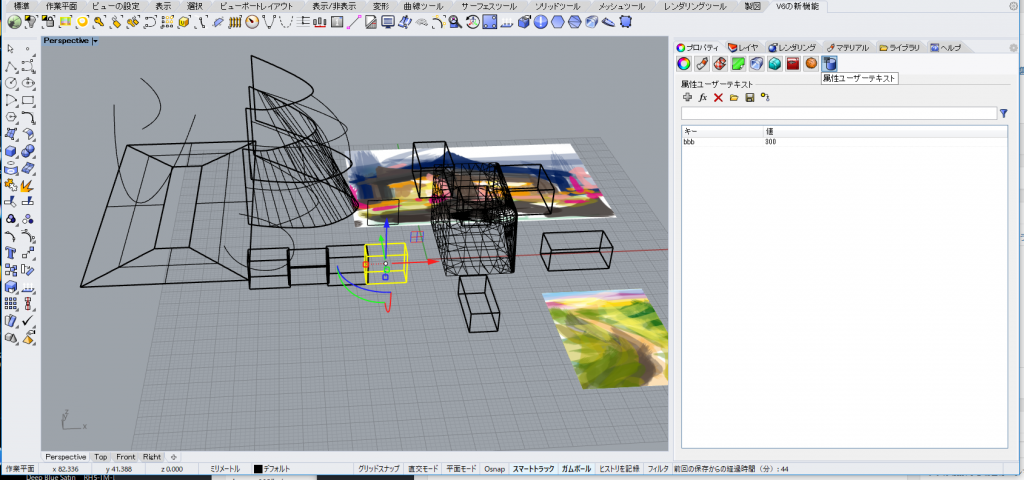Toggle ガムボール gumball in status bar
This screenshot has height=480, width=1024.
pyautogui.click(x=576, y=468)
